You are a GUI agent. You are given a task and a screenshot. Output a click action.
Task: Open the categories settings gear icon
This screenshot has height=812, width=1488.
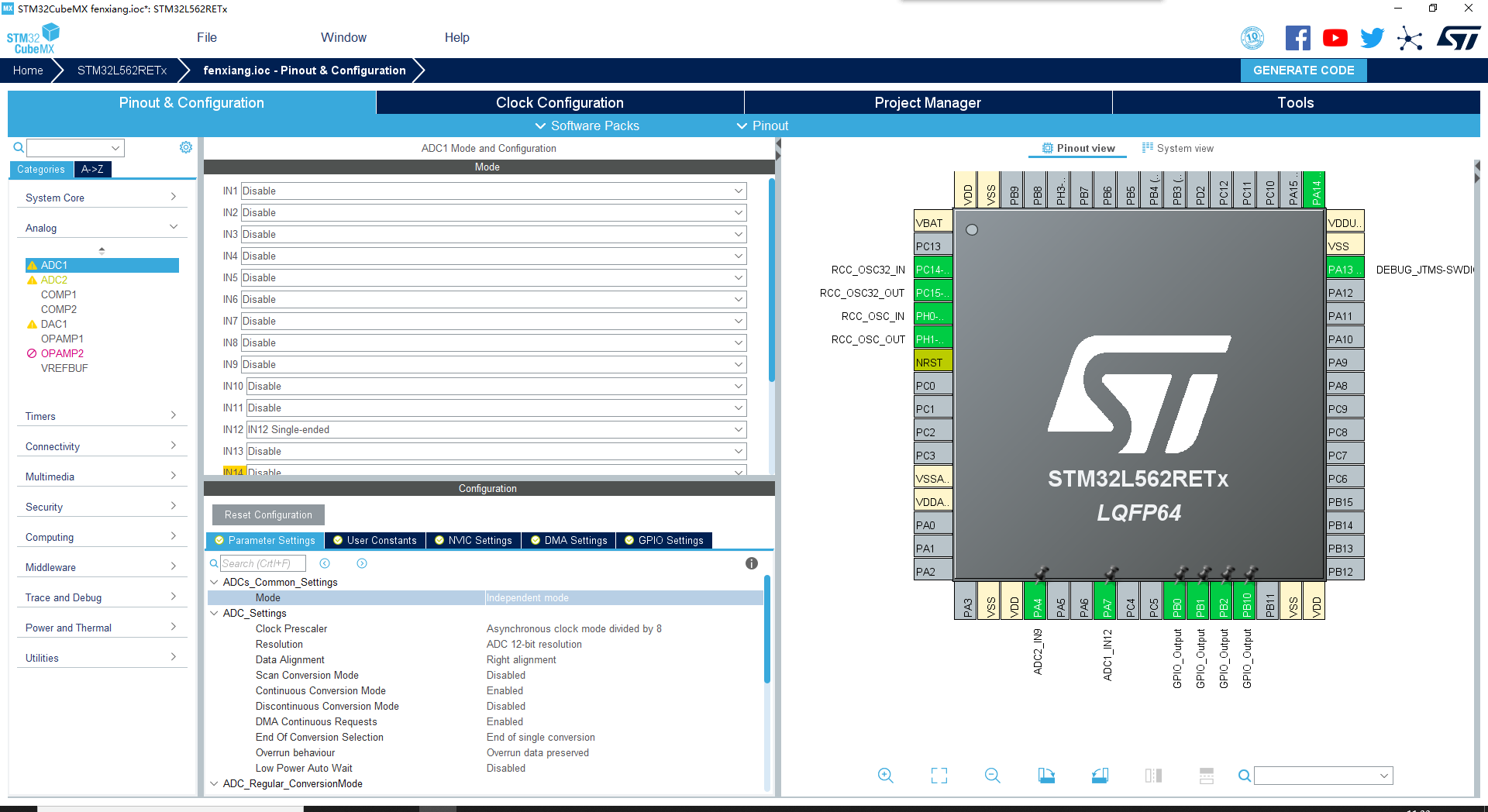point(186,147)
